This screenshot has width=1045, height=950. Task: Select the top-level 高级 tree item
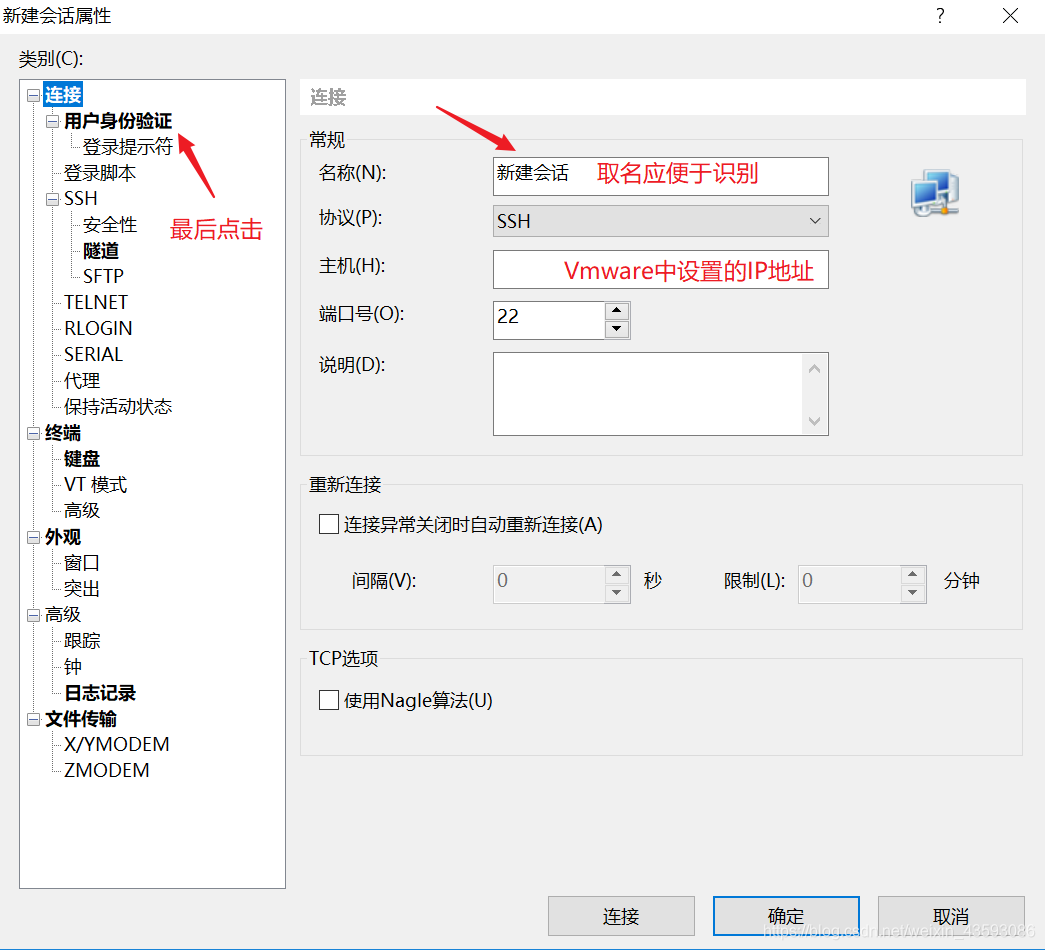[63, 615]
